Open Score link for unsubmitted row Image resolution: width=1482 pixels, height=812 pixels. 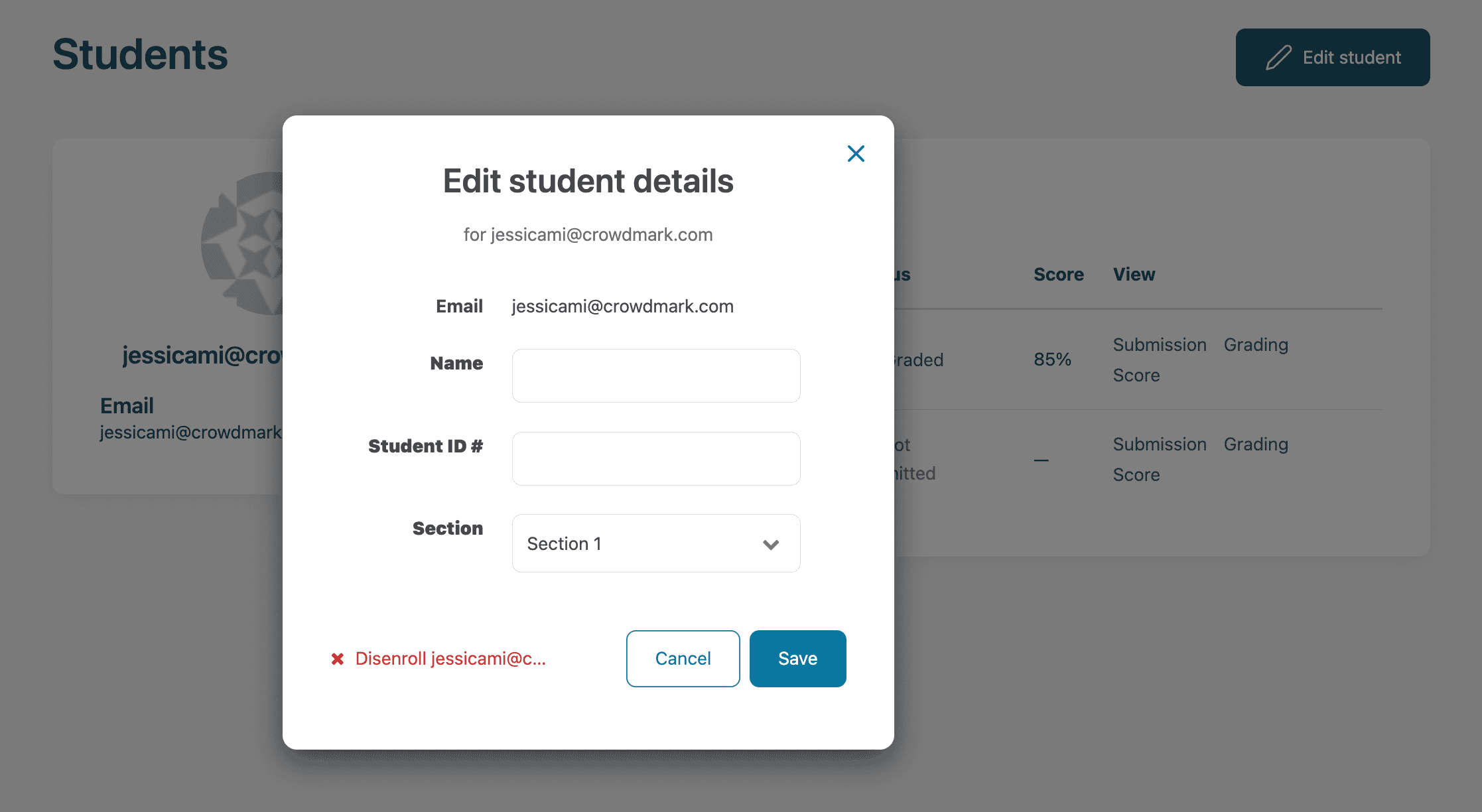[1136, 475]
